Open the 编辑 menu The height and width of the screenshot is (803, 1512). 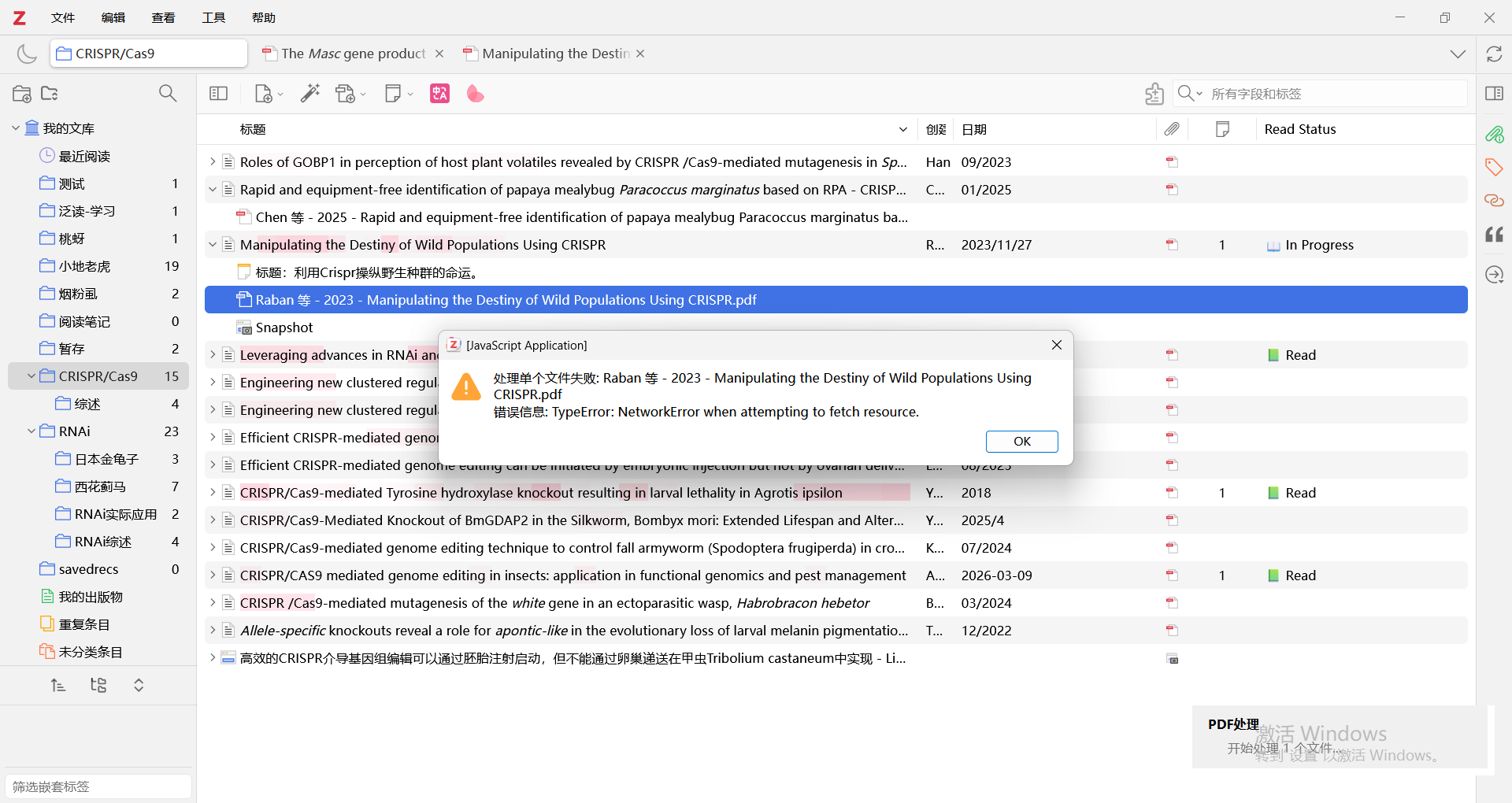113,17
